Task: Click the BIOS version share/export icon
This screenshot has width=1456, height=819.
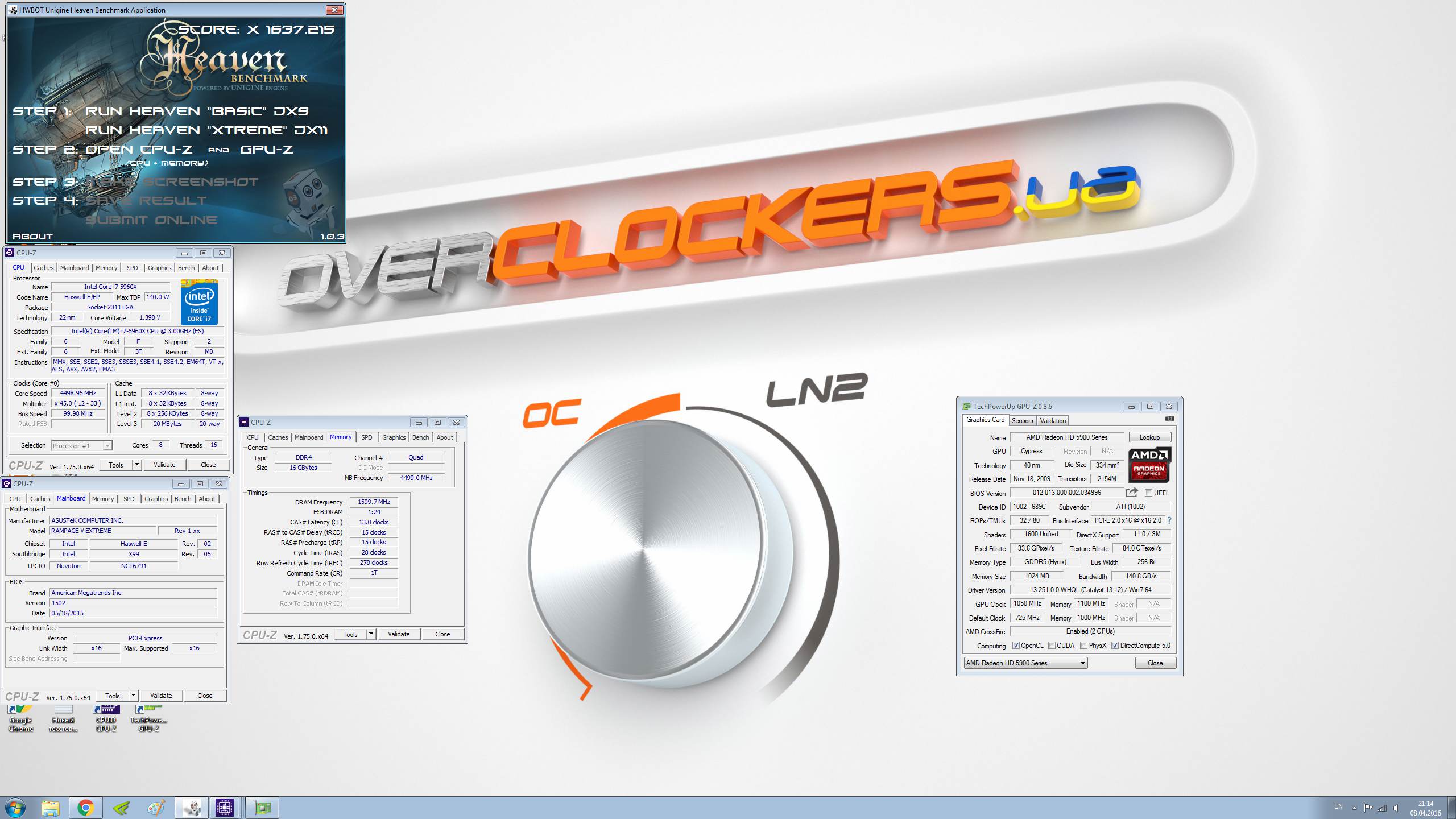Action: 1132,493
